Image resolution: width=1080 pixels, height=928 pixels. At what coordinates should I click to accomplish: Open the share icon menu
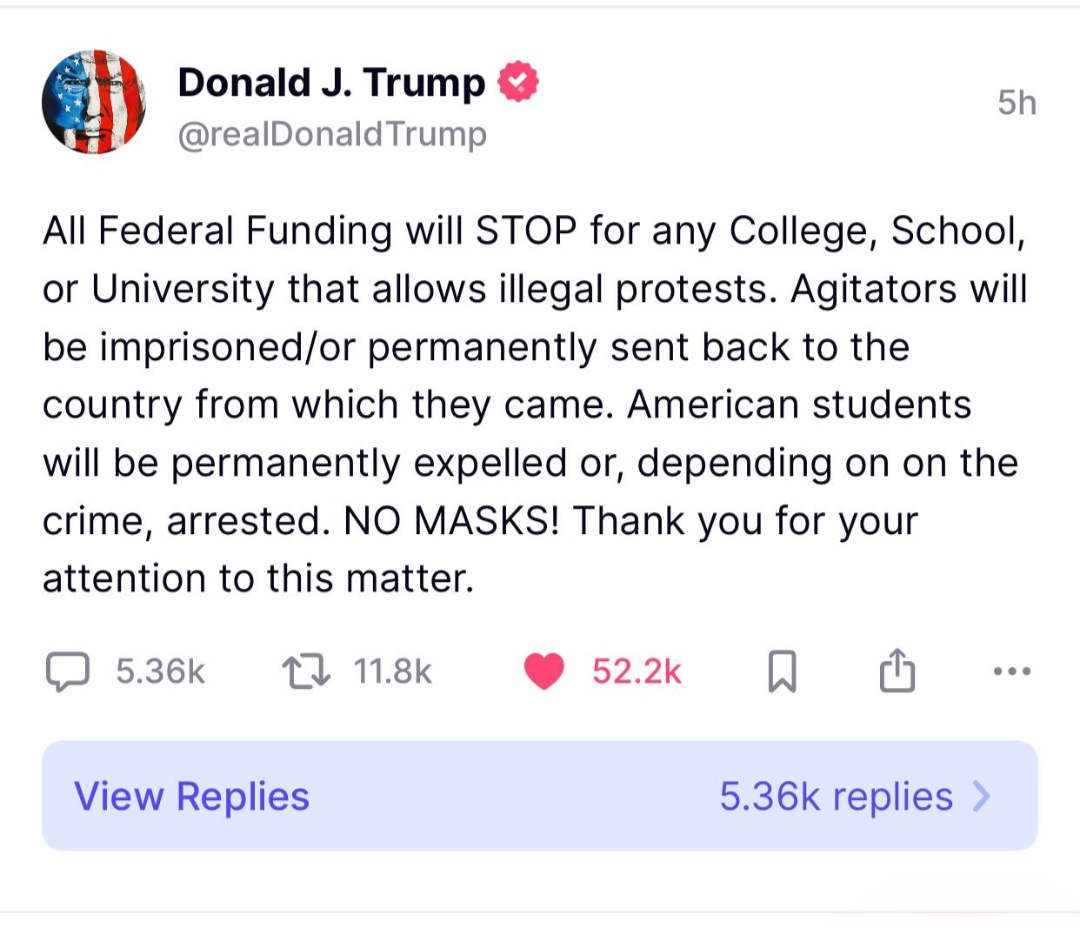(x=897, y=672)
